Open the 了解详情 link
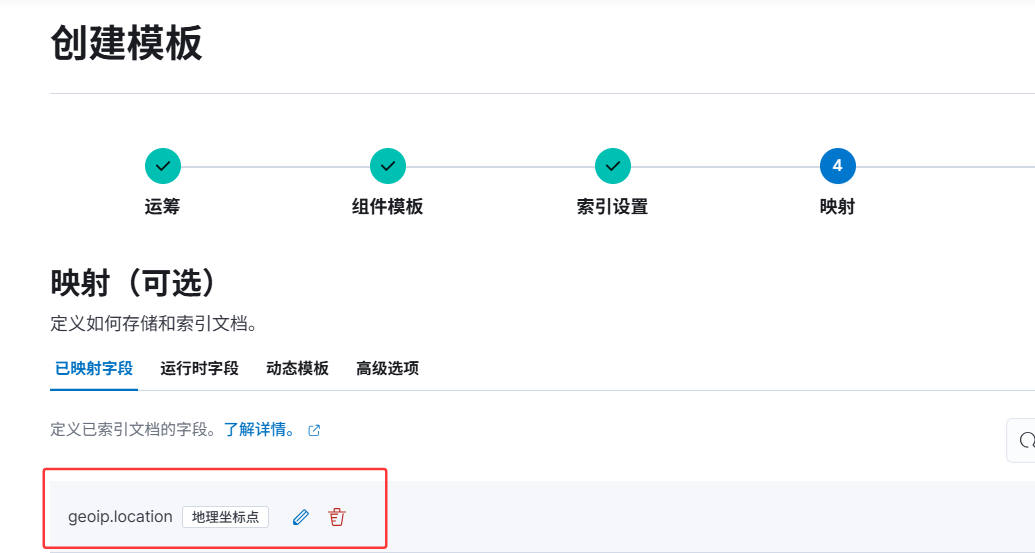 [x=260, y=430]
